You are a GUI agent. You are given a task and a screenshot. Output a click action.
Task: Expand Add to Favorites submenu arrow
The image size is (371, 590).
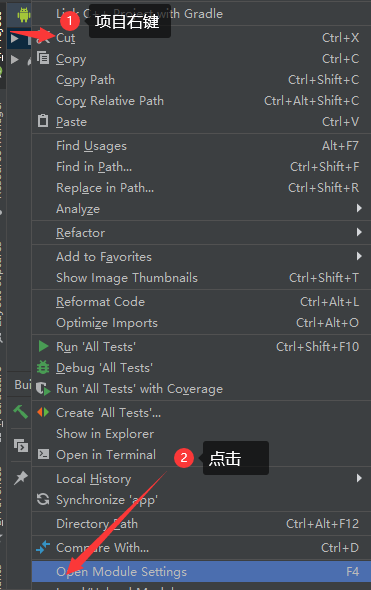pos(359,256)
